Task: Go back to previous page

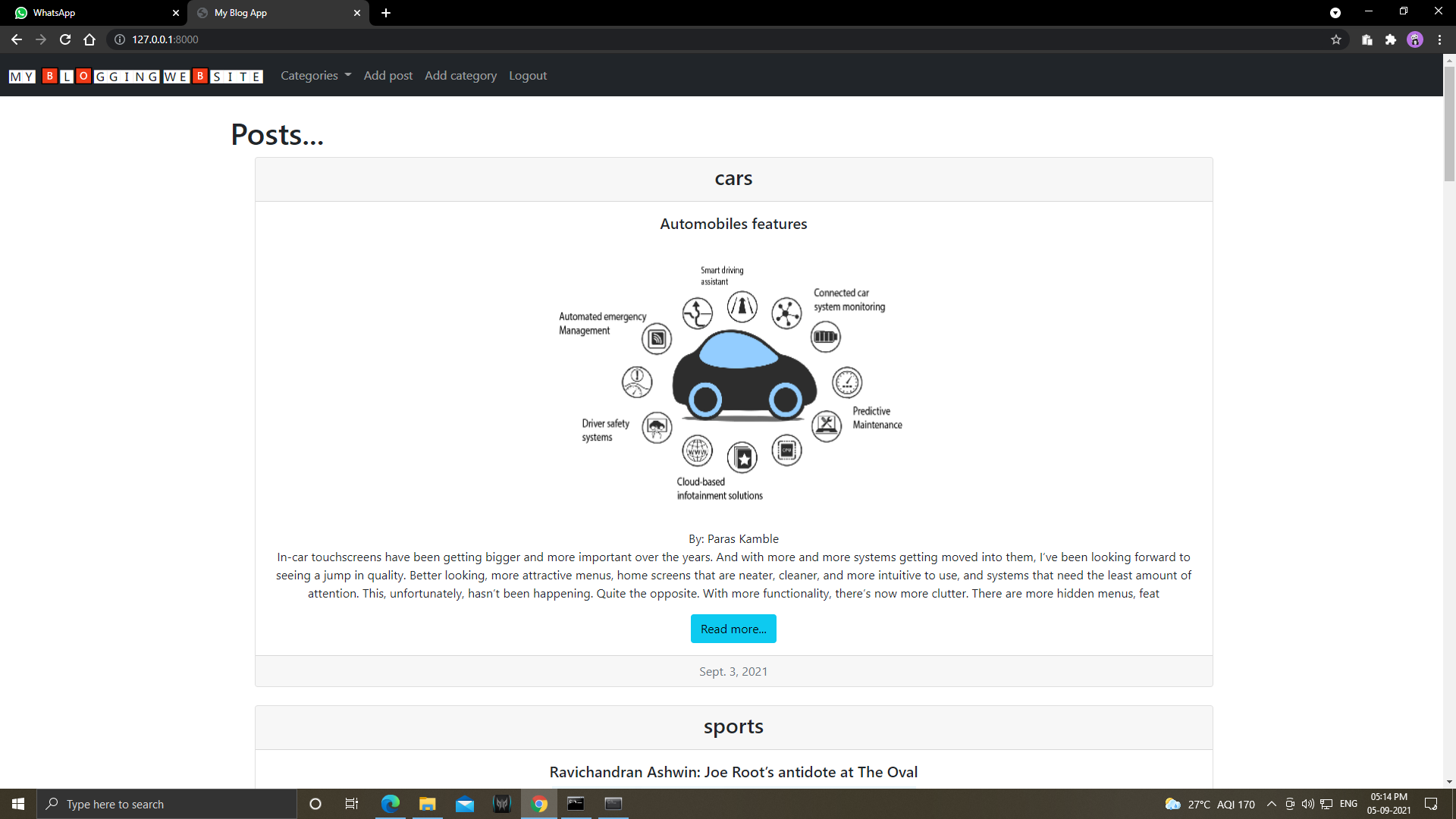Action: 17,39
